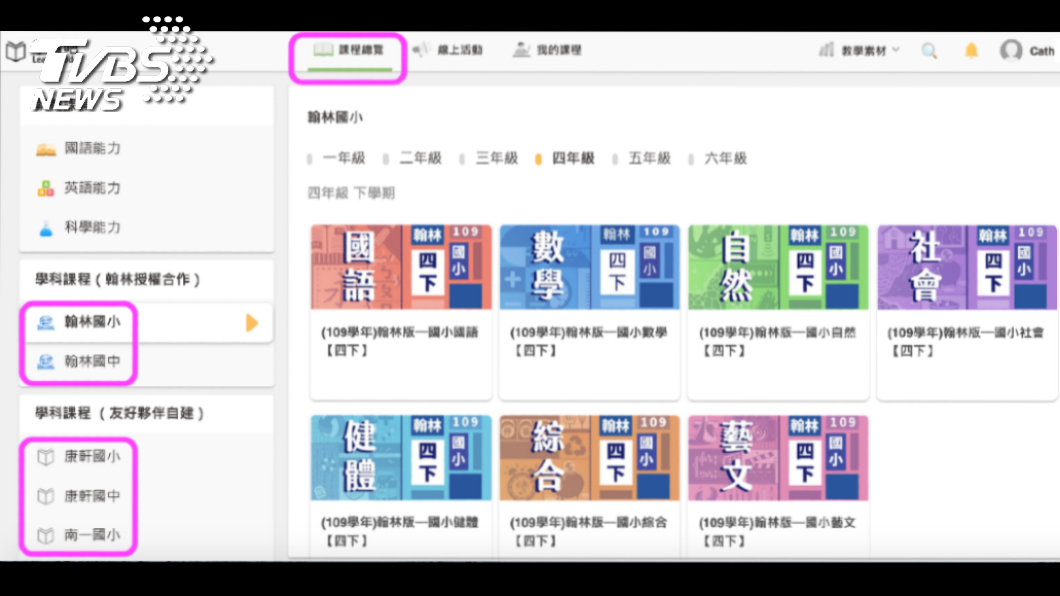Click the book icon beside 南一國小

pyautogui.click(x=45, y=536)
